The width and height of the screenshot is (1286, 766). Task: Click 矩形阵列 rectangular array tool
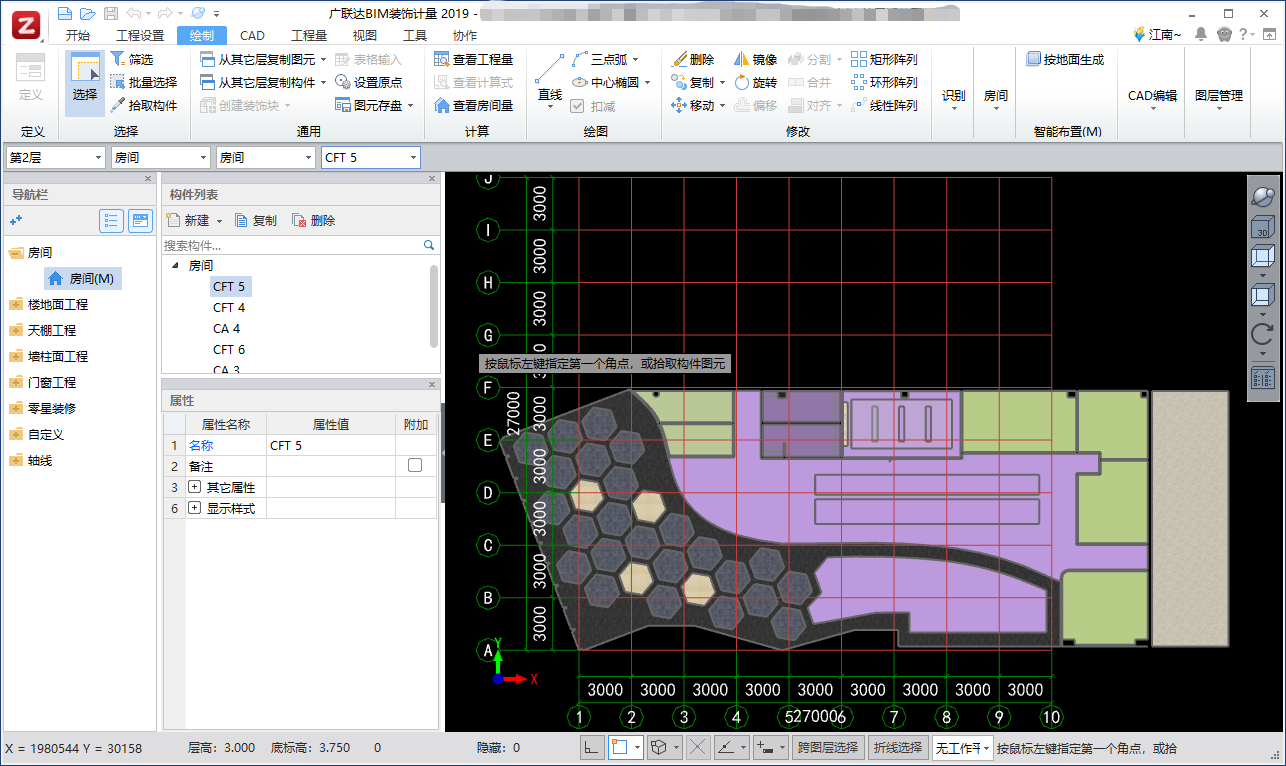(884, 60)
